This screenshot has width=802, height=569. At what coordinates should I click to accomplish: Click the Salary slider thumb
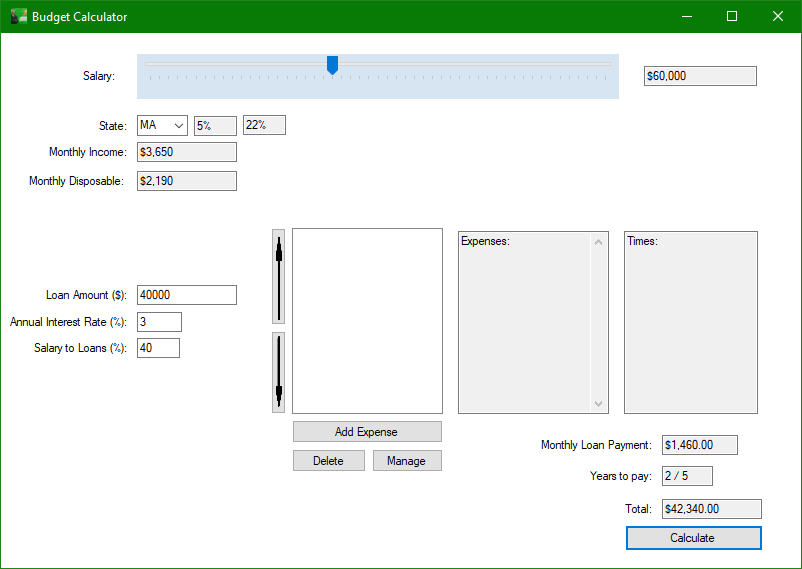[332, 65]
